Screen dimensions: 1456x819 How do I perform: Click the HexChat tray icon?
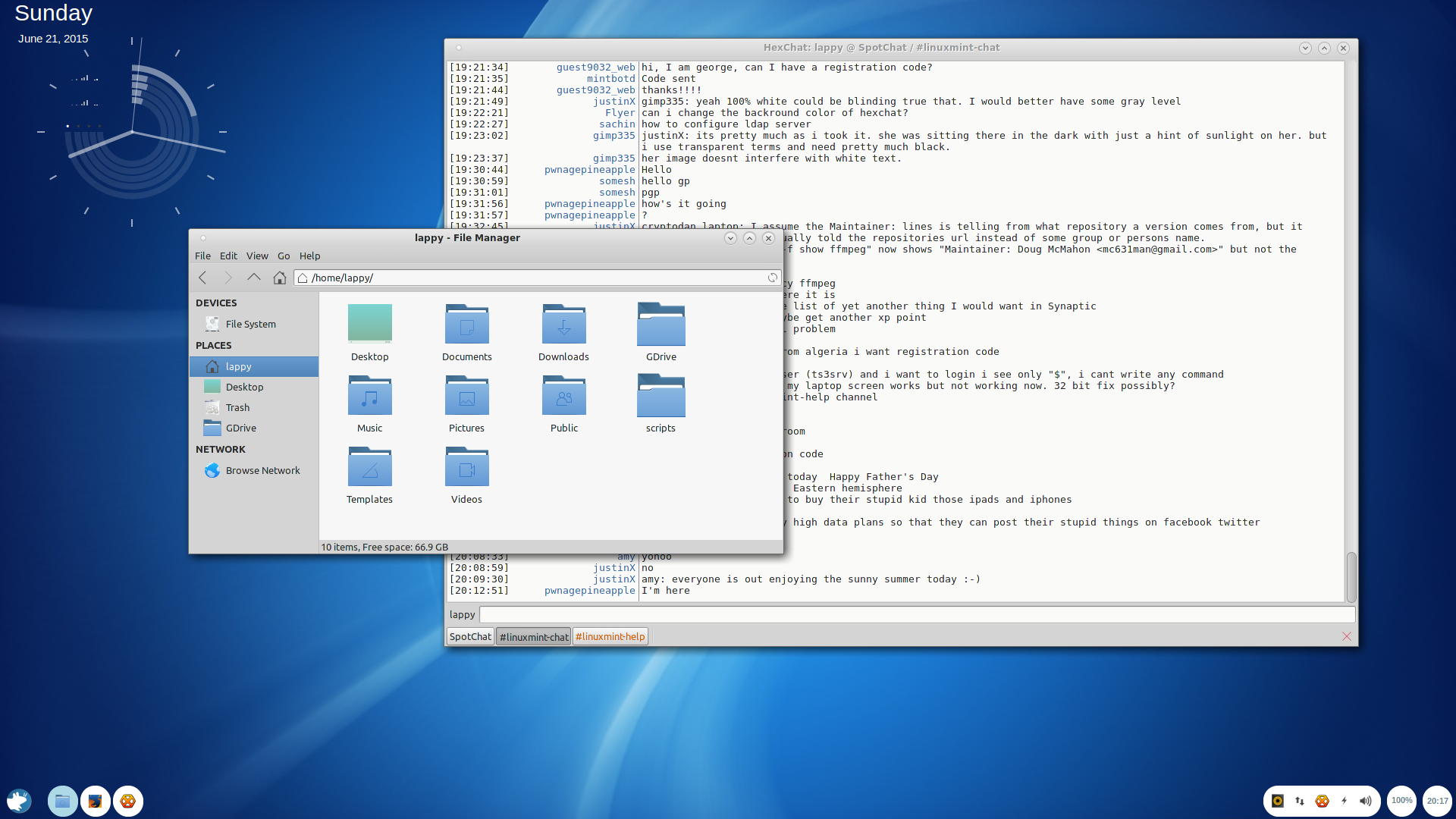1322,801
